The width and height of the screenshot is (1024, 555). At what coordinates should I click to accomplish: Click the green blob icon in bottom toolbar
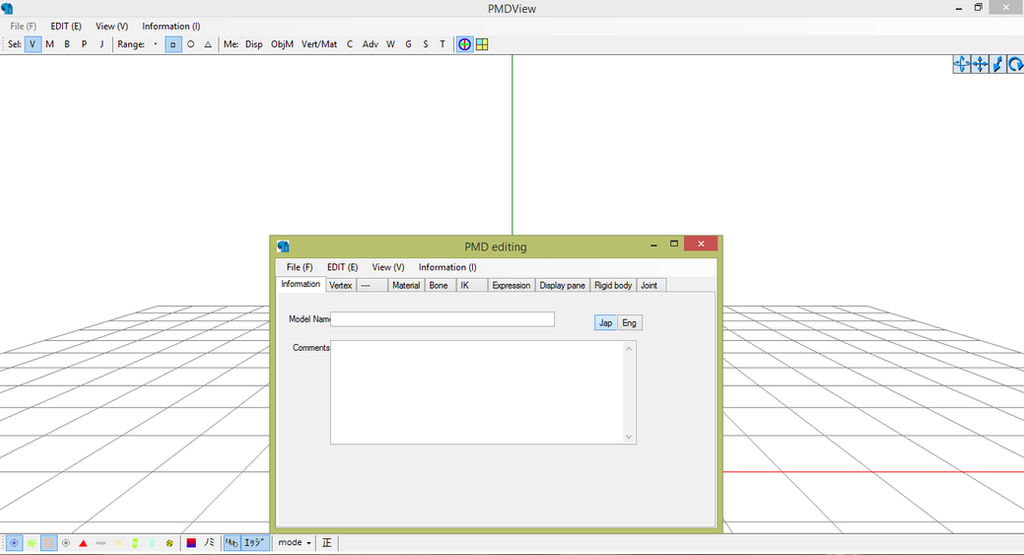[x=31, y=543]
